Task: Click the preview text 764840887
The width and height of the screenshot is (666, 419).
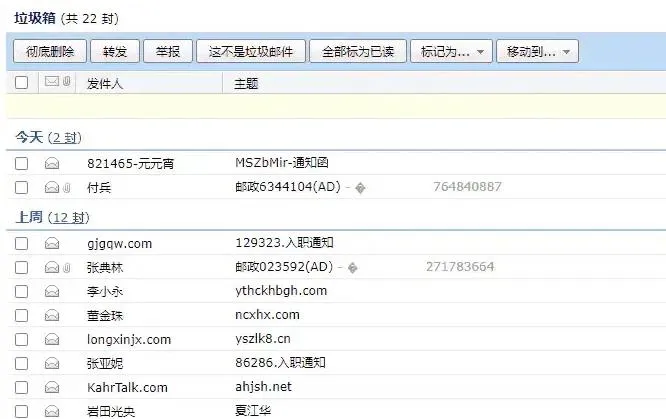Action: pos(467,187)
